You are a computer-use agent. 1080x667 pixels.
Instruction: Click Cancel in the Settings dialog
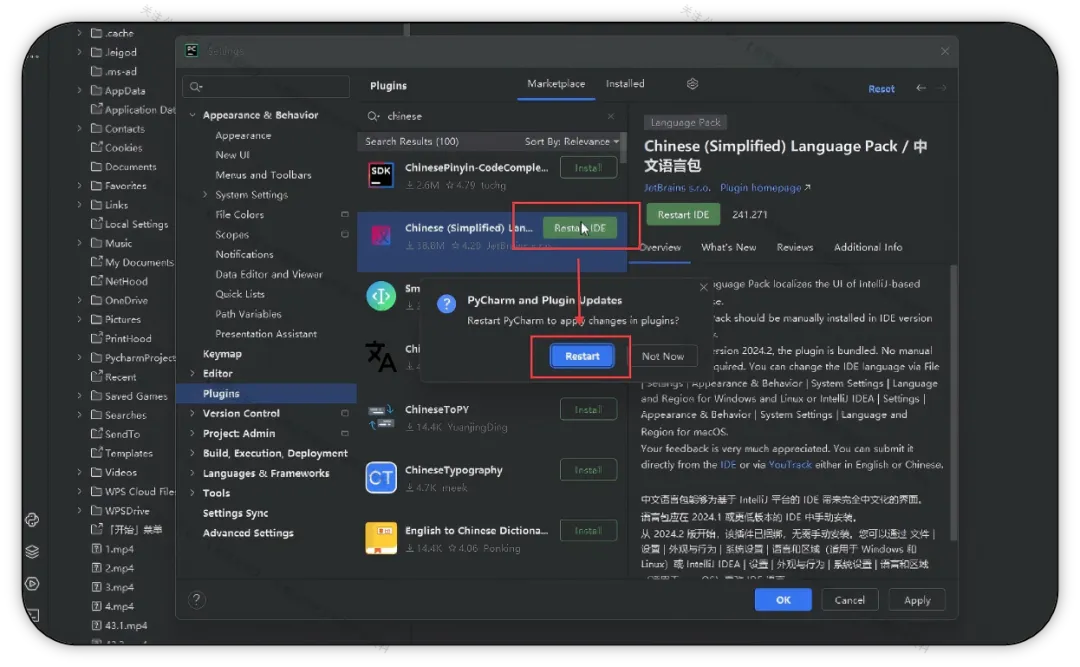849,600
